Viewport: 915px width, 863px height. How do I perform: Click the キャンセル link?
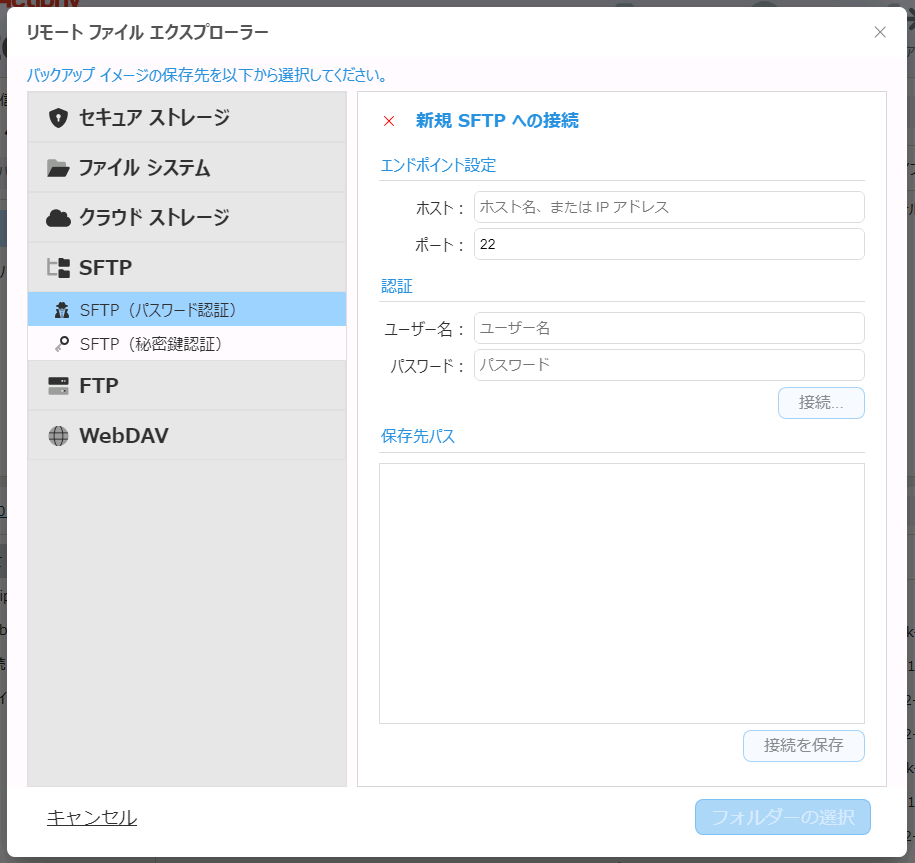pos(92,817)
